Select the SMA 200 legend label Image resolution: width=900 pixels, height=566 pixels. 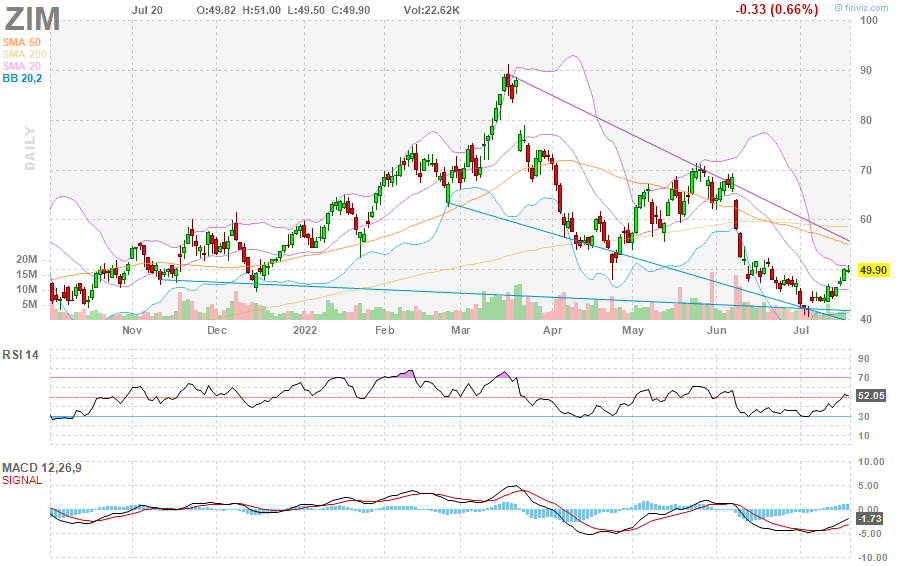coord(25,55)
